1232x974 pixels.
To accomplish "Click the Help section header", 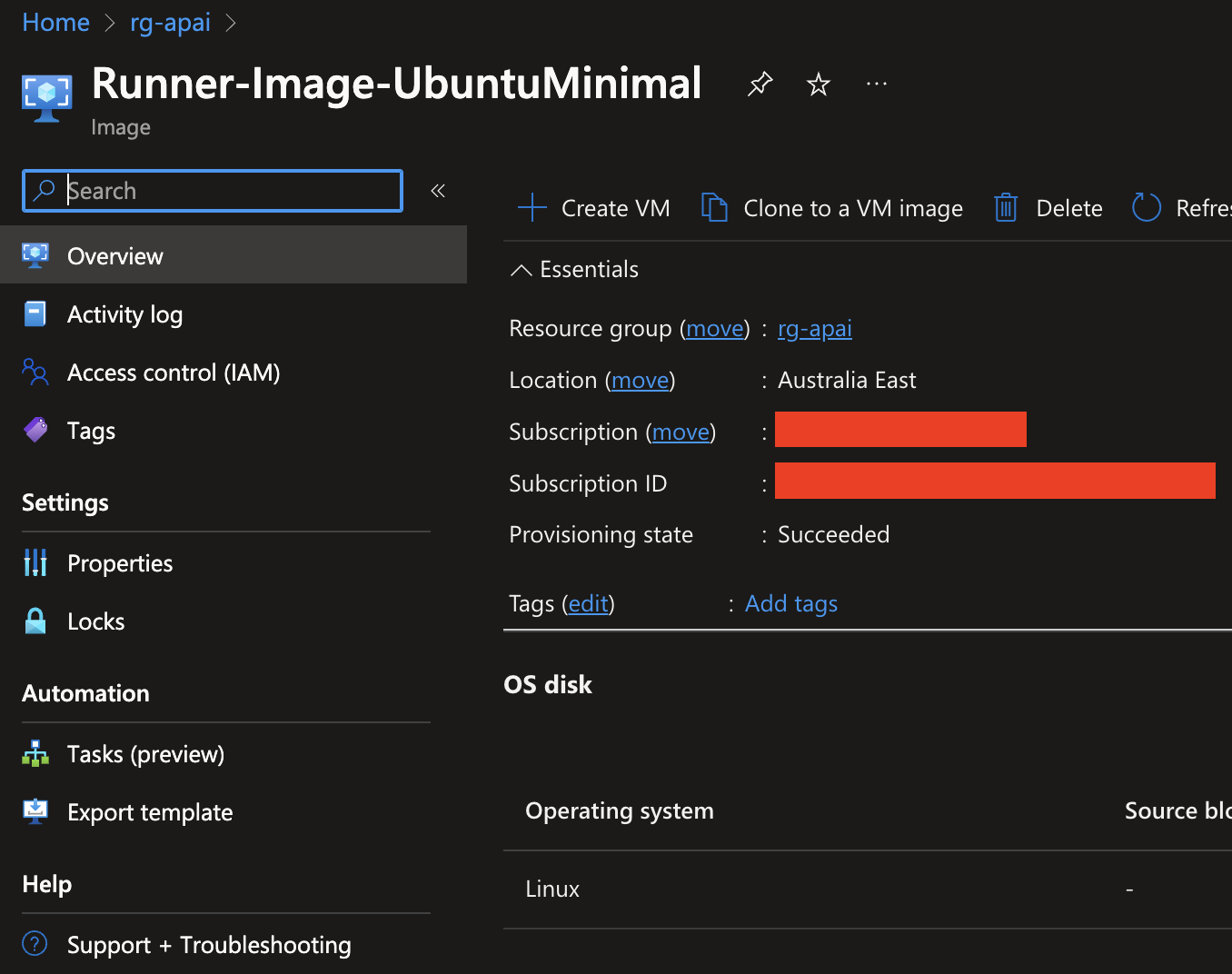I will 46,884.
